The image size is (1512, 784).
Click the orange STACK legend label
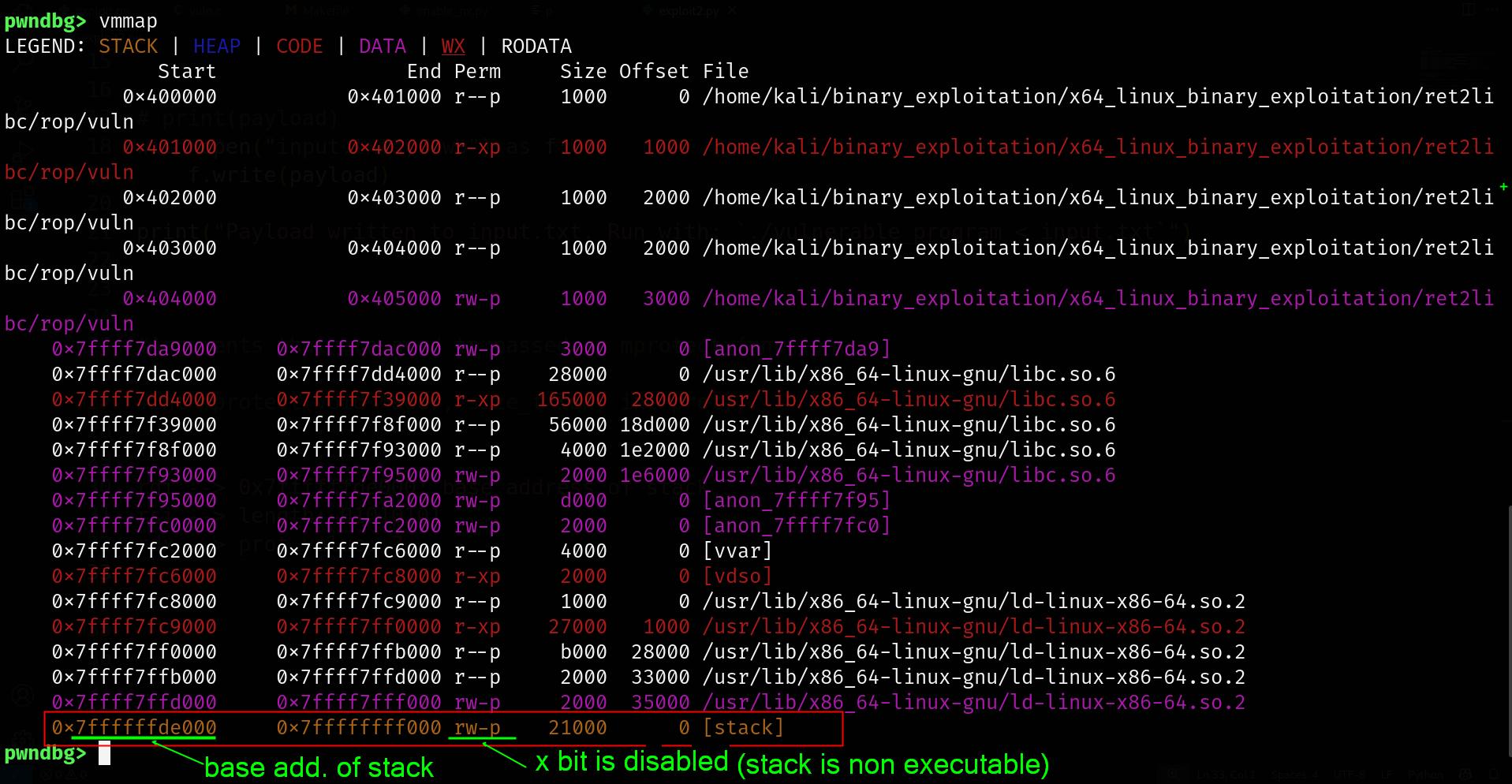[128, 47]
